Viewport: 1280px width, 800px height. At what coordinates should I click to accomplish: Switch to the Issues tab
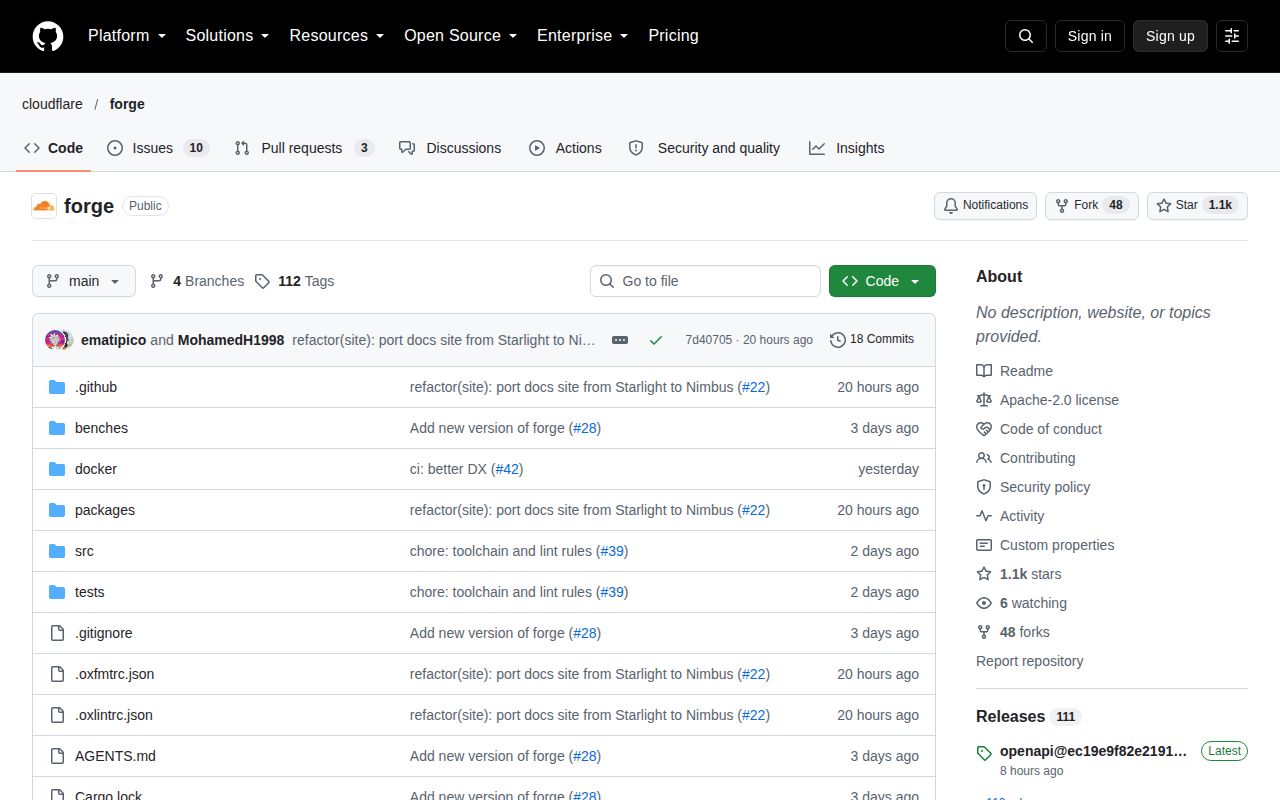point(157,148)
